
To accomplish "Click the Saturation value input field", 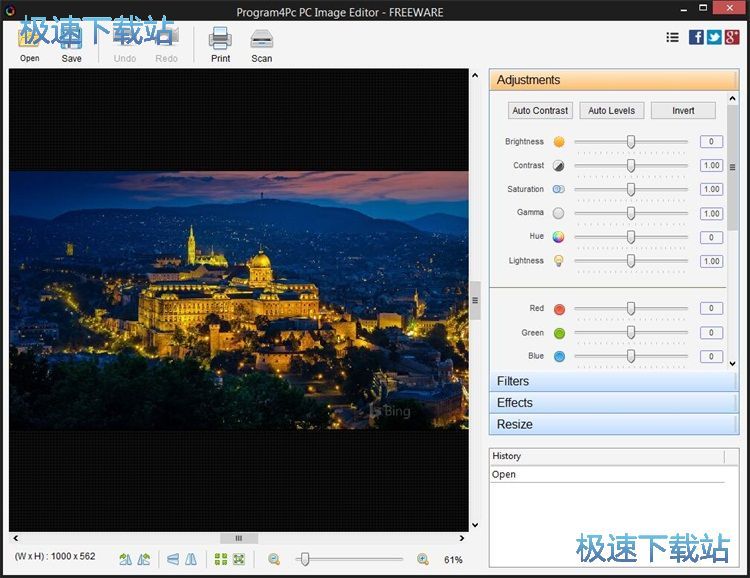I will [x=711, y=189].
